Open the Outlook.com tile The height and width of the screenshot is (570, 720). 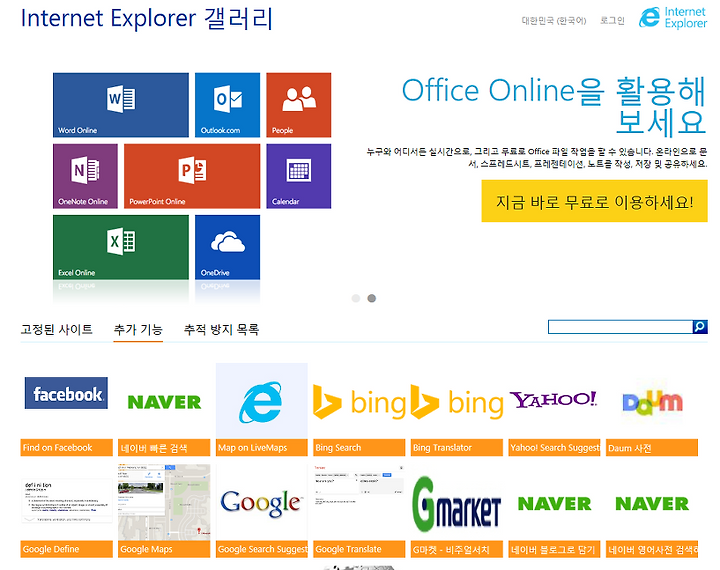[x=227, y=105]
